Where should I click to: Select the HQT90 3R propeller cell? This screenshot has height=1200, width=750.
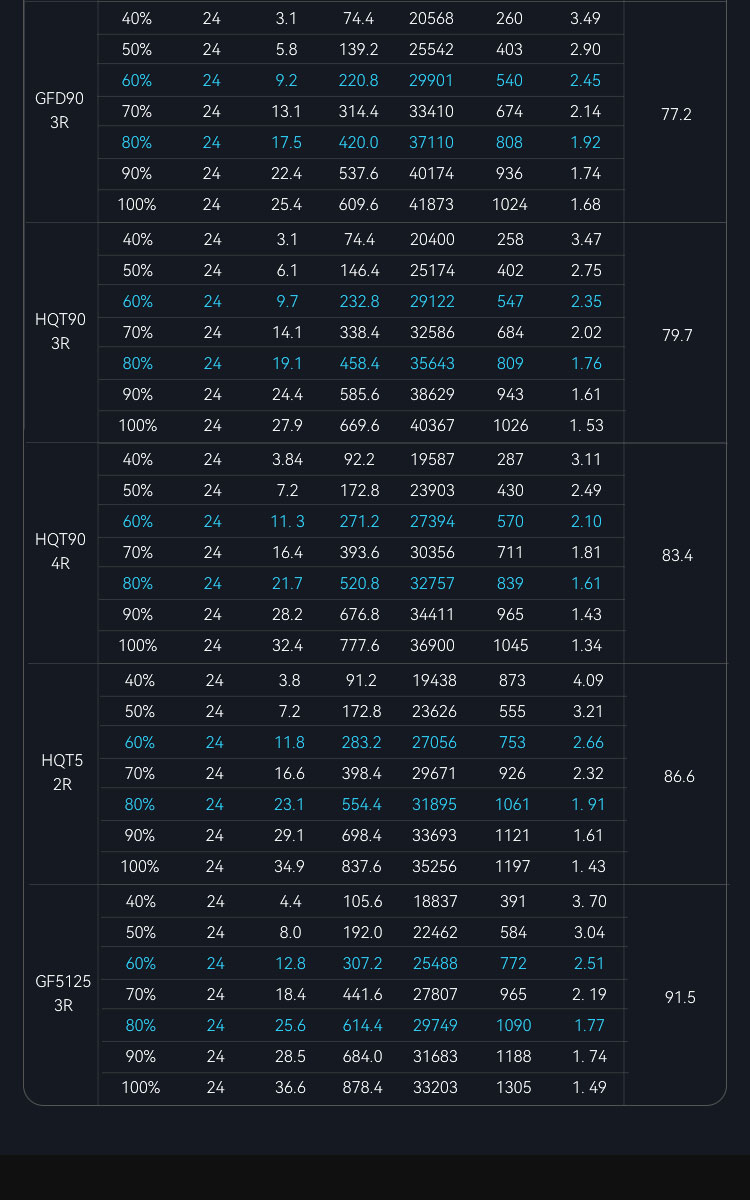(x=60, y=332)
